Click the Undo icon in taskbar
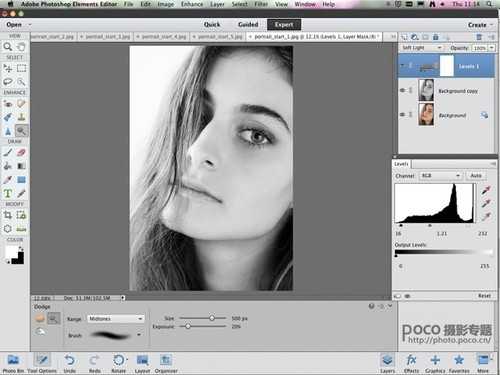The width and height of the screenshot is (500, 375). (69, 363)
